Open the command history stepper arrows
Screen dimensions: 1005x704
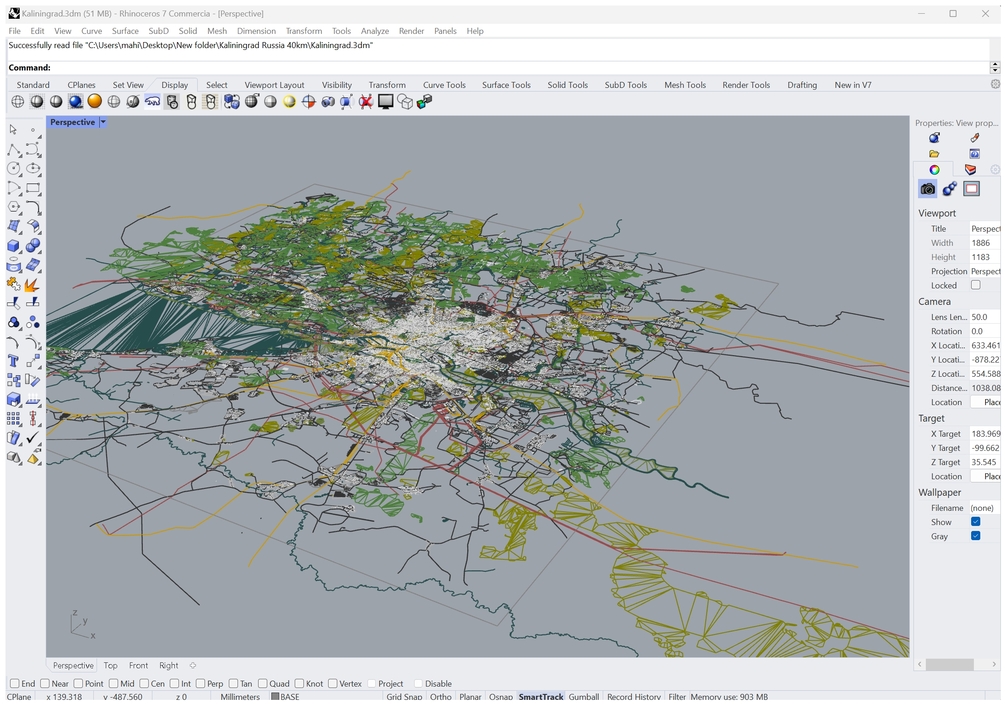pyautogui.click(x=995, y=67)
